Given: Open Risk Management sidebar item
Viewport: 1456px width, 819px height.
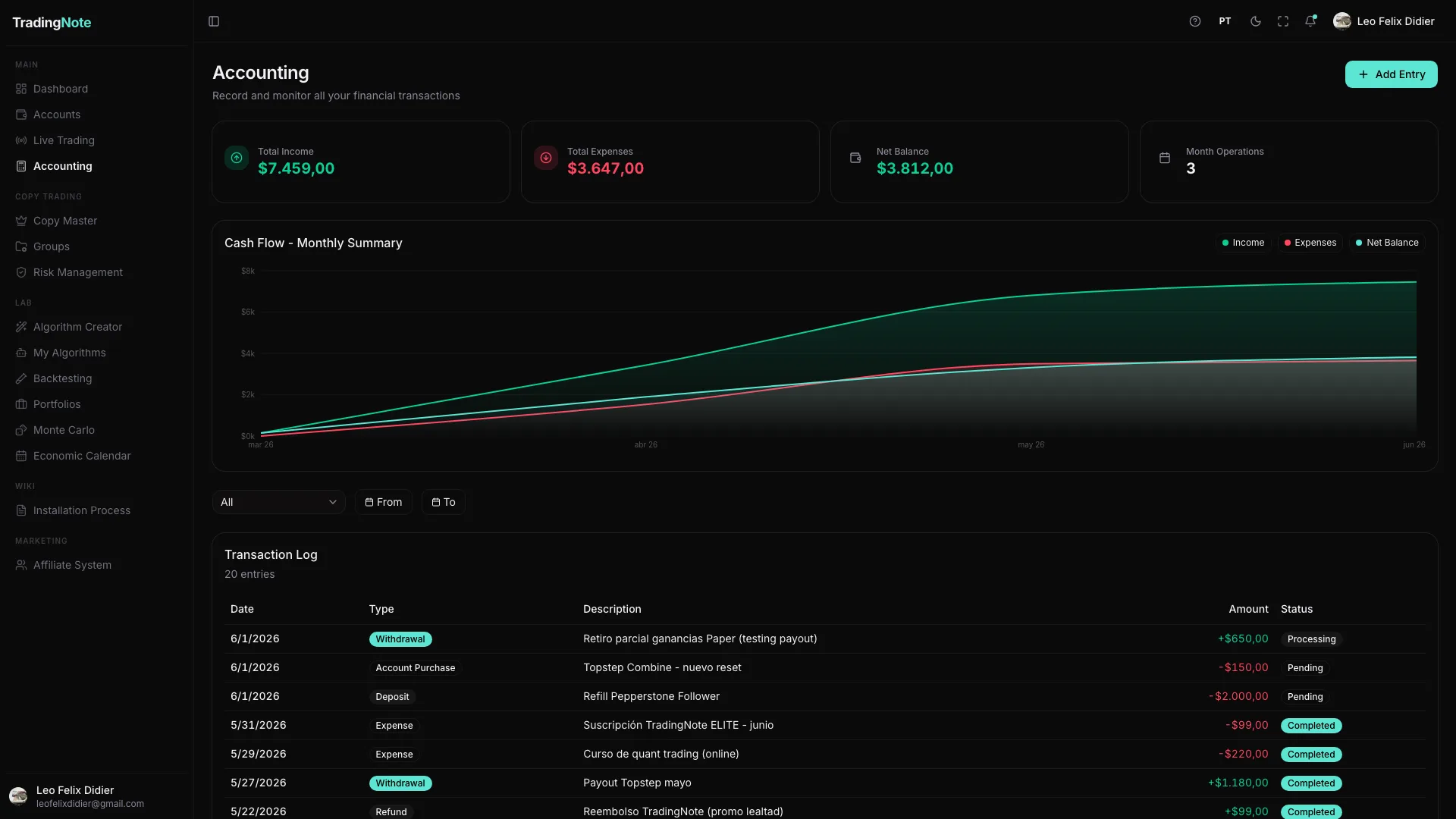Looking at the screenshot, I should (77, 272).
